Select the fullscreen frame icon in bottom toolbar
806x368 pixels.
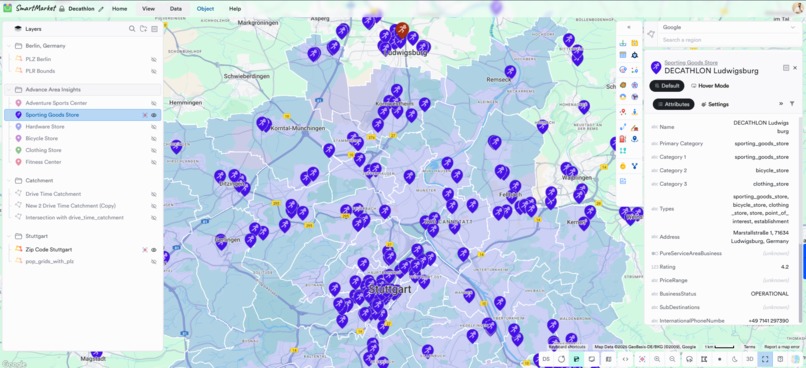[765, 359]
